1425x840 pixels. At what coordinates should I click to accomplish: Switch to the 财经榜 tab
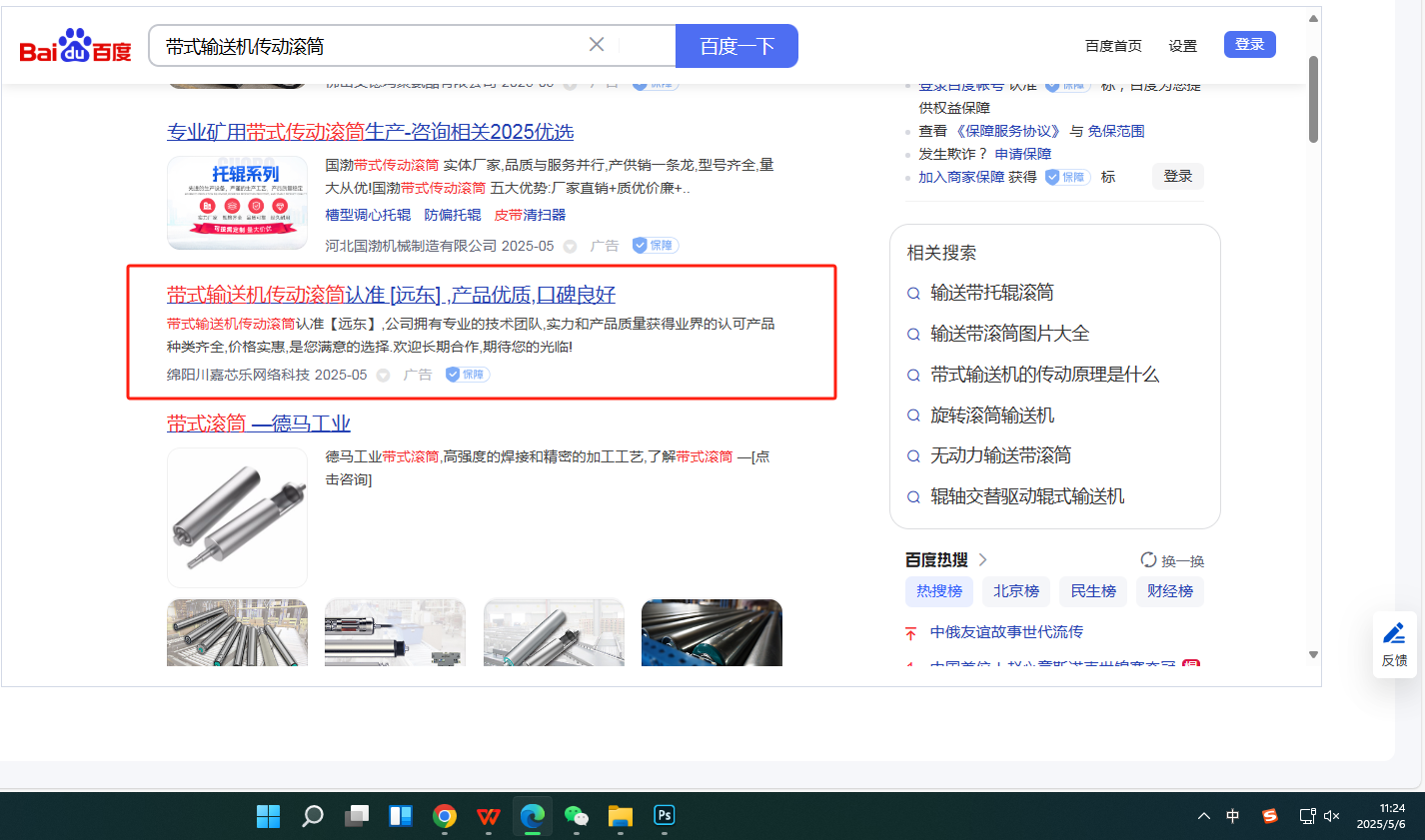click(x=1170, y=591)
